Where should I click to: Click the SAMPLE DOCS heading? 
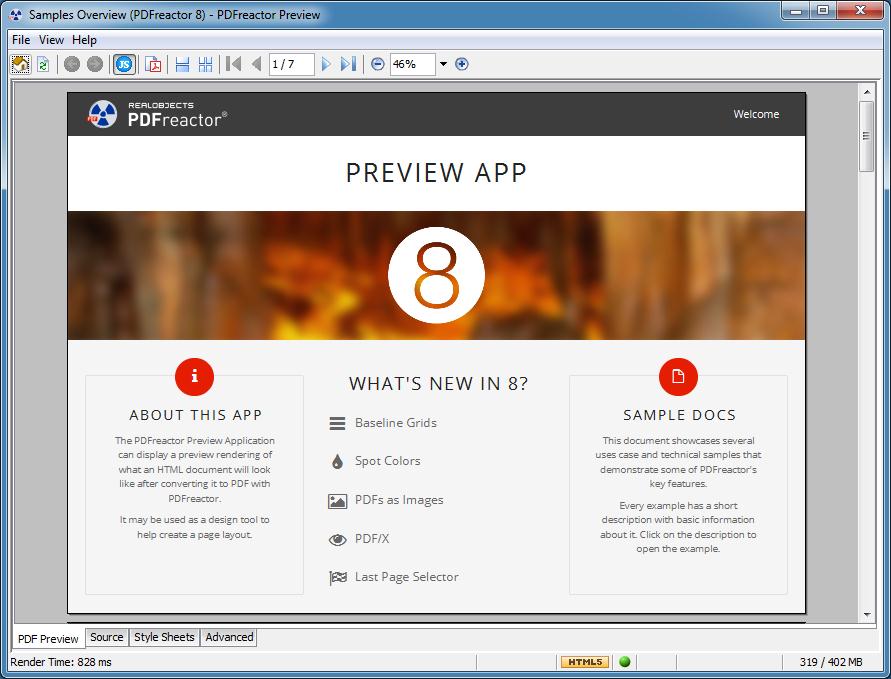pos(679,415)
